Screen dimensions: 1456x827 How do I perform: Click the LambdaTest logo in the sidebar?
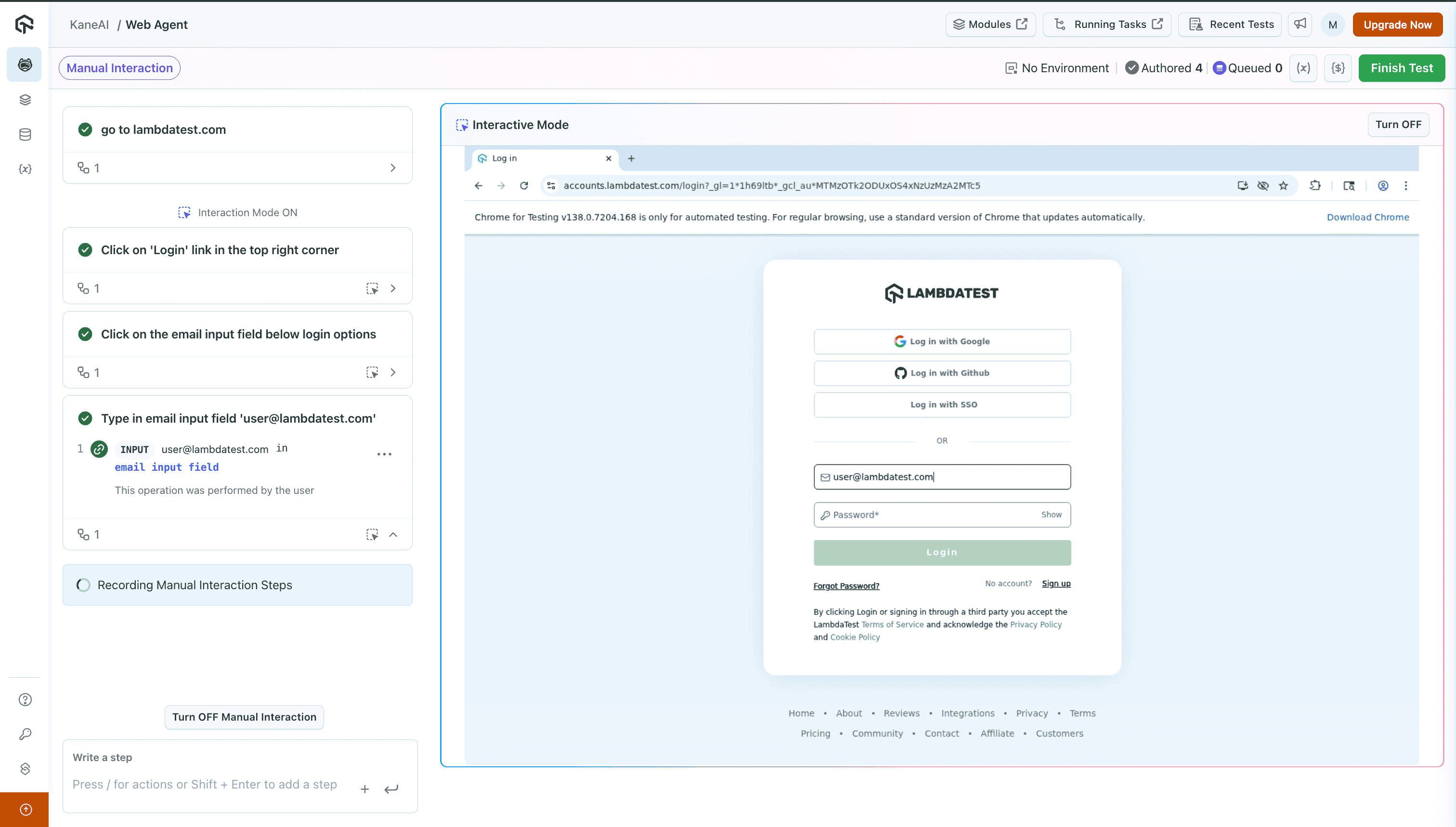click(x=25, y=25)
